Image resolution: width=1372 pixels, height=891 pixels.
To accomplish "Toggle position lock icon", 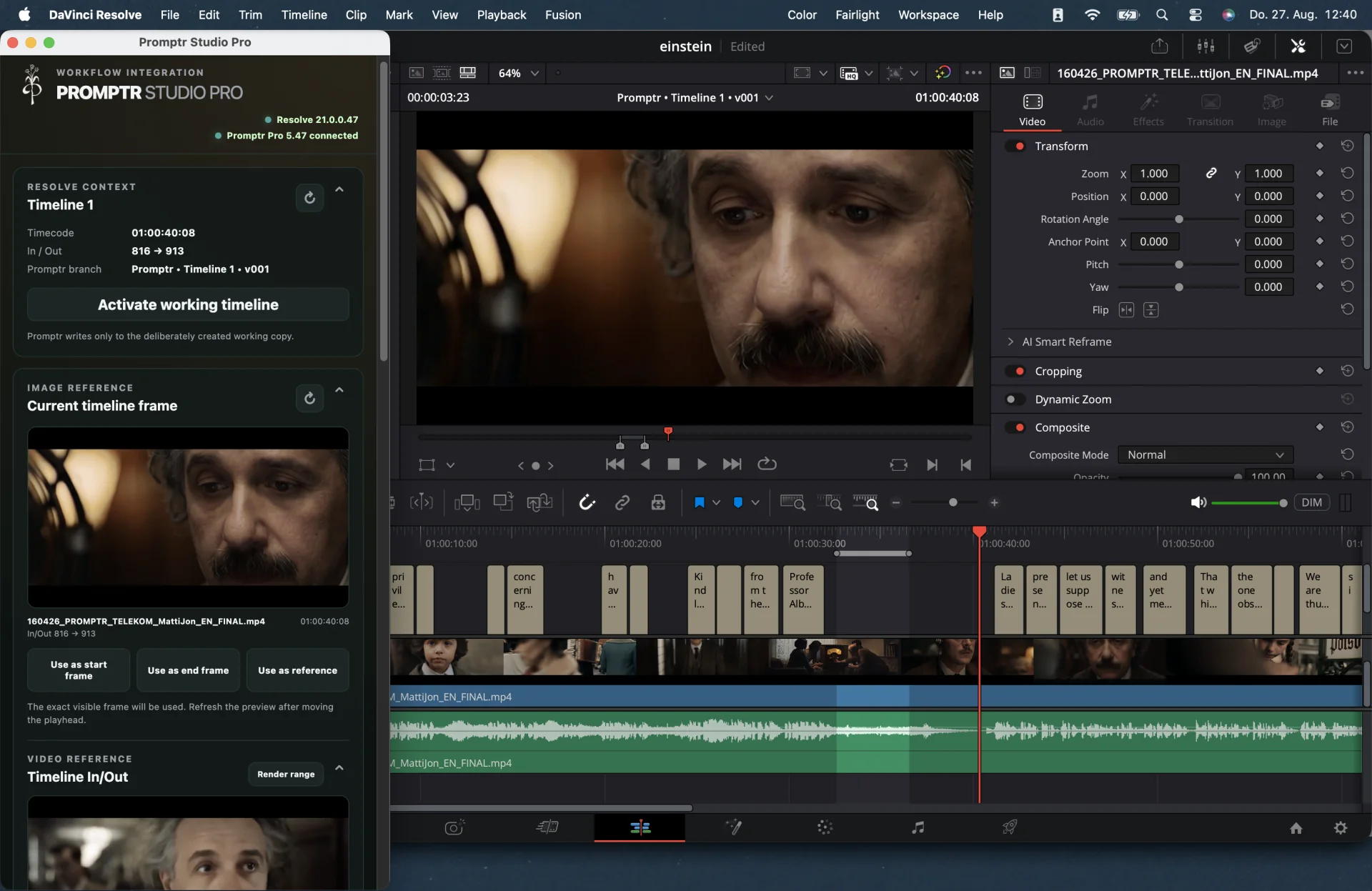I will (658, 503).
